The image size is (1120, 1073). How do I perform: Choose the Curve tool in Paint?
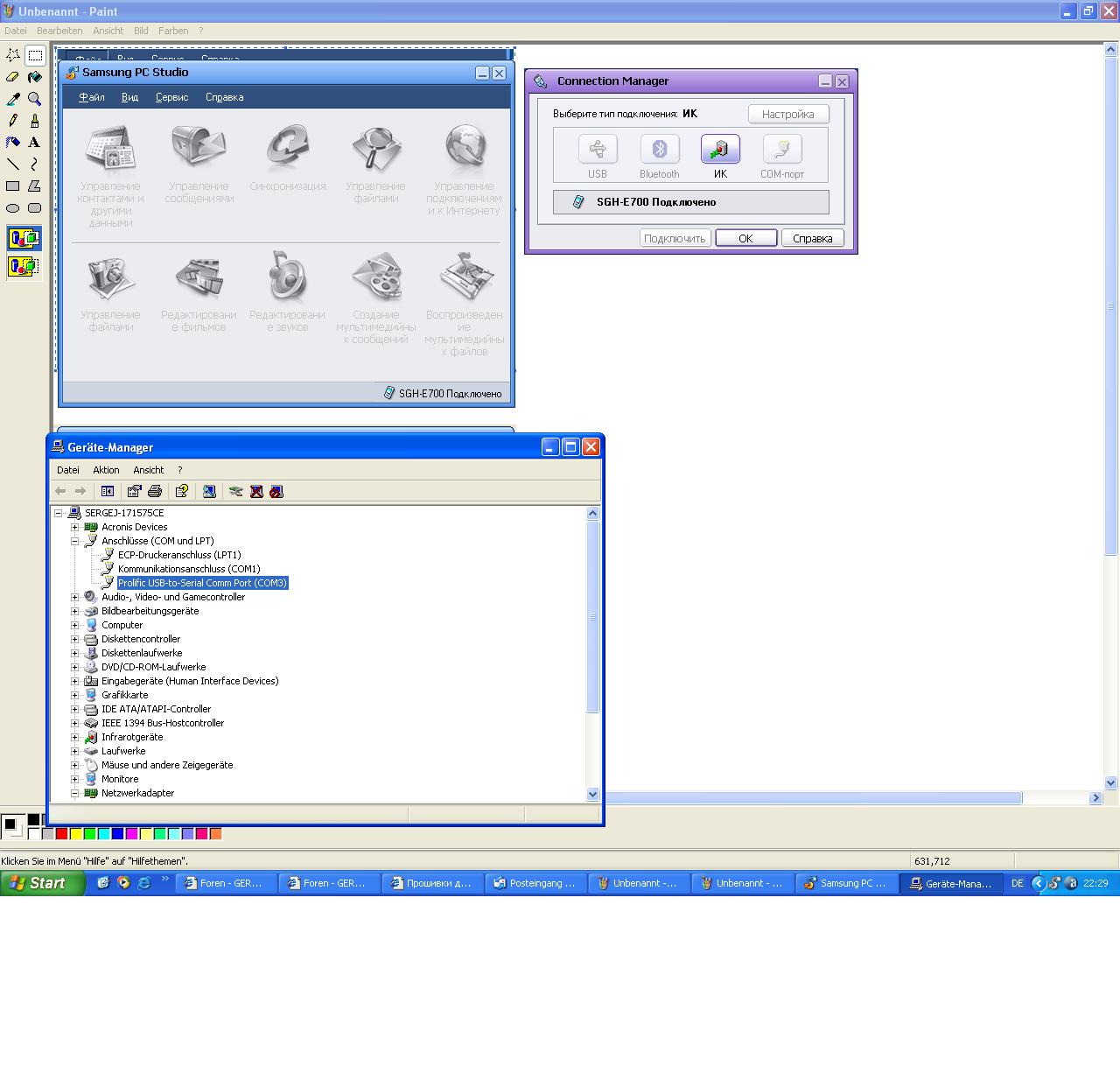click(35, 164)
